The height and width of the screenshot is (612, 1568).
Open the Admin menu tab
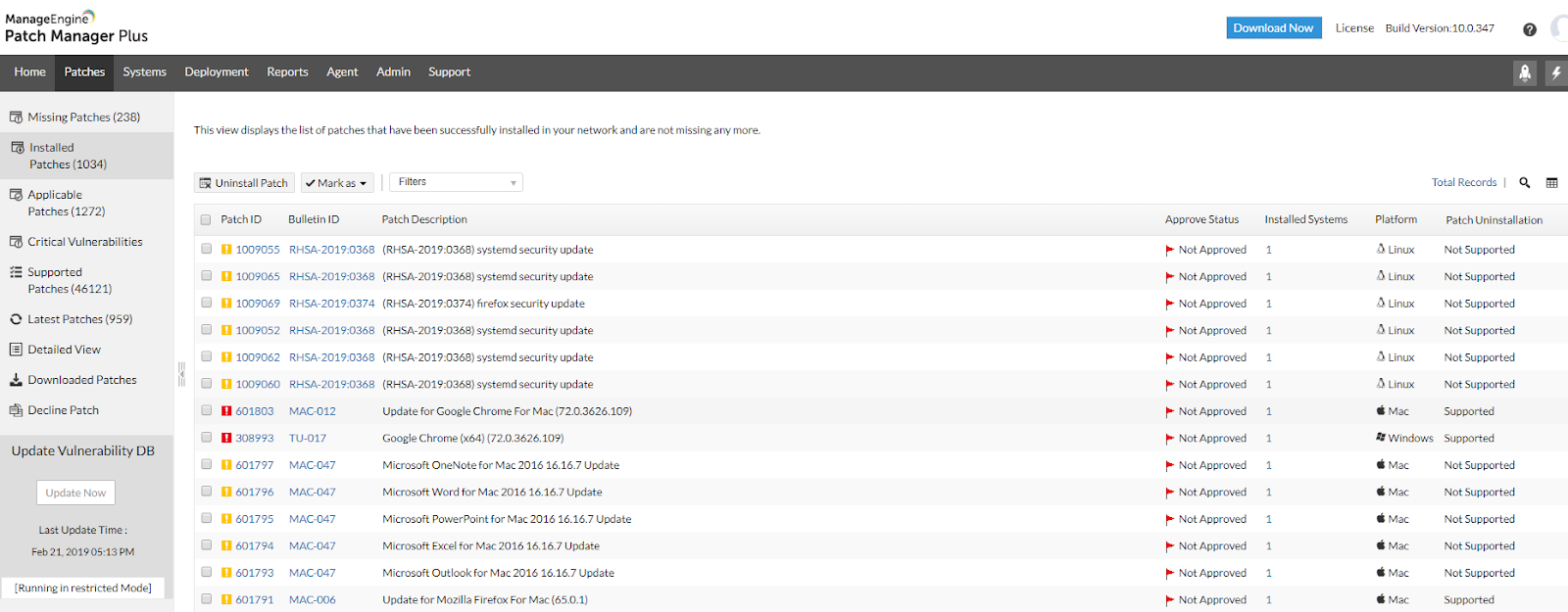[x=393, y=72]
